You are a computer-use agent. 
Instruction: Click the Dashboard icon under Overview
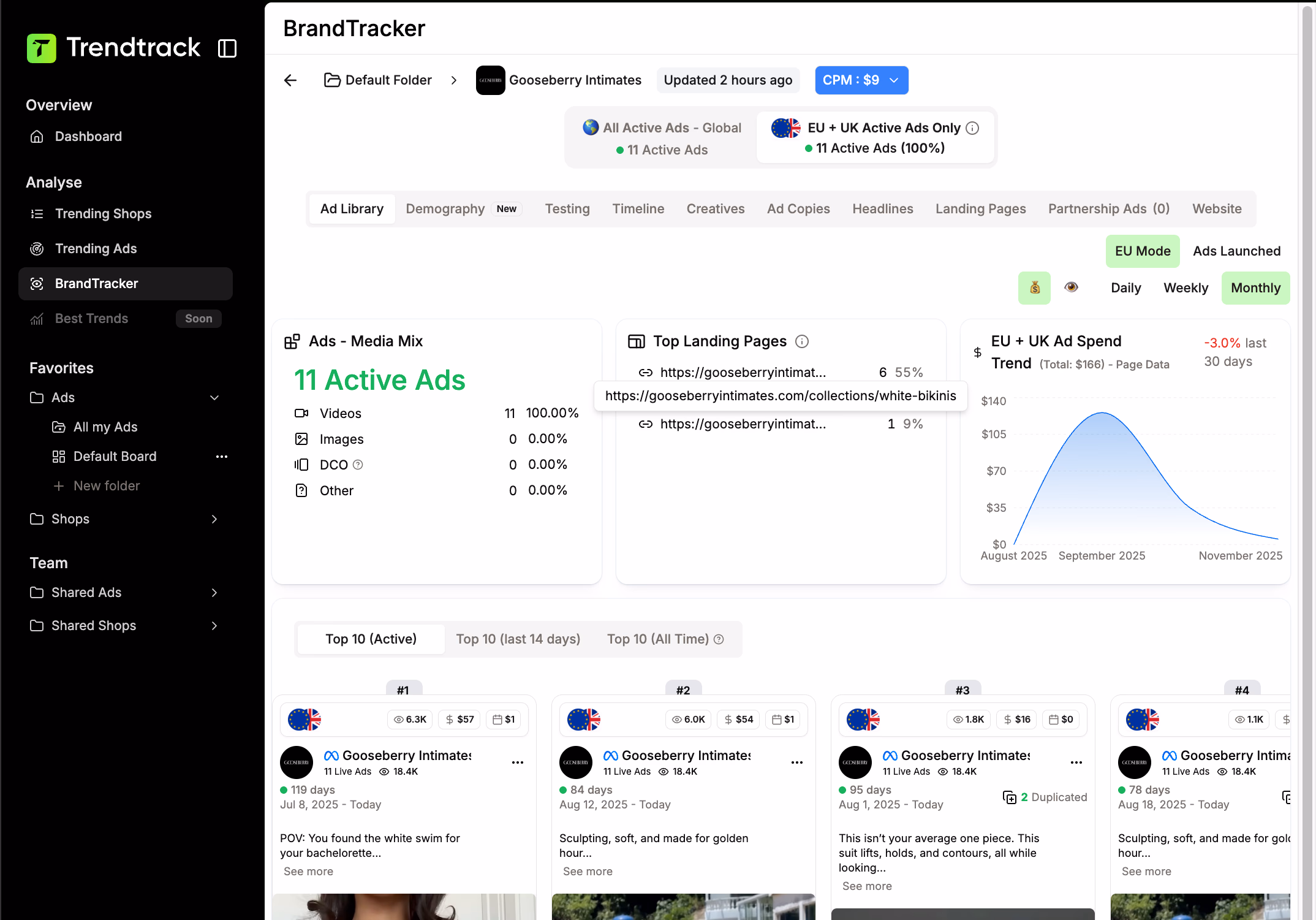[37, 136]
